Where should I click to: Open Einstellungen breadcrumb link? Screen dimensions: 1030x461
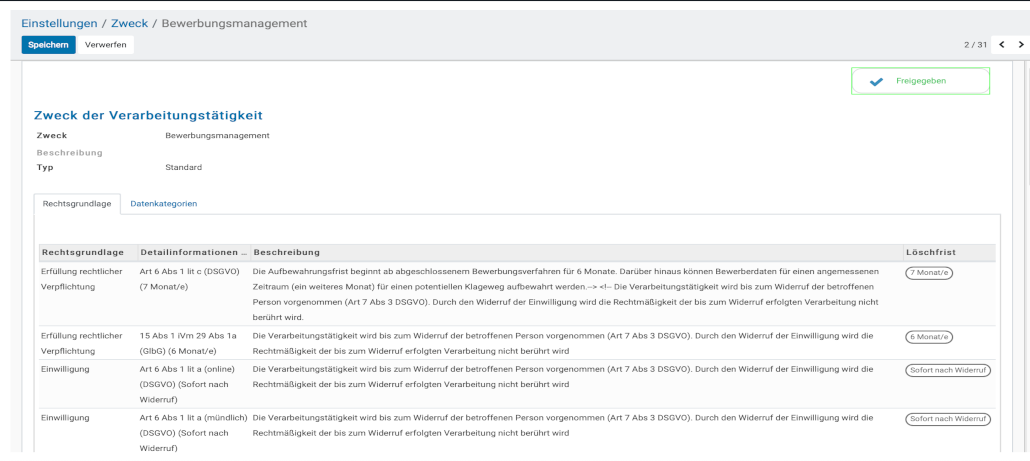coord(59,23)
